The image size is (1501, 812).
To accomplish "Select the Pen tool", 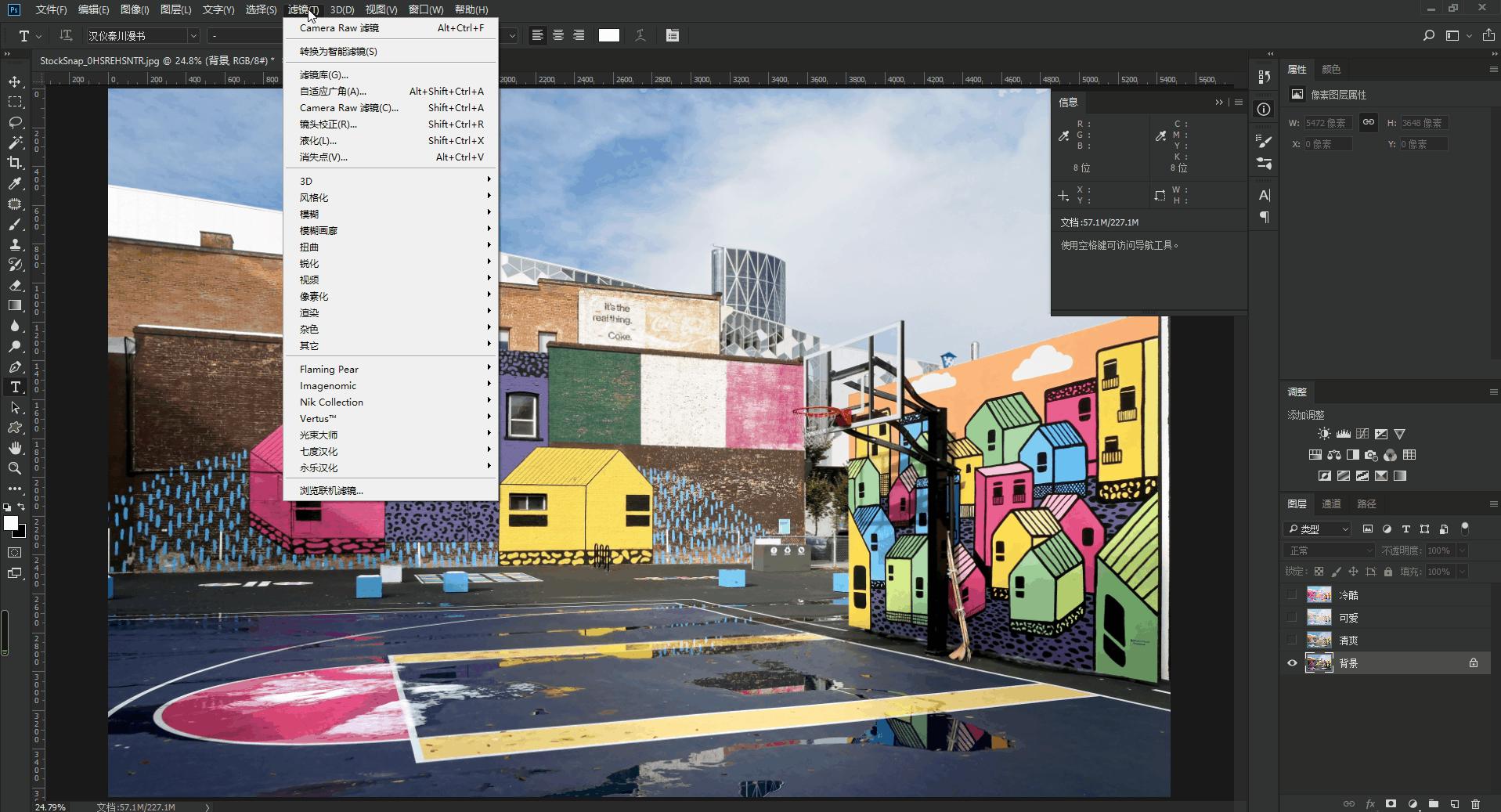I will tap(15, 366).
